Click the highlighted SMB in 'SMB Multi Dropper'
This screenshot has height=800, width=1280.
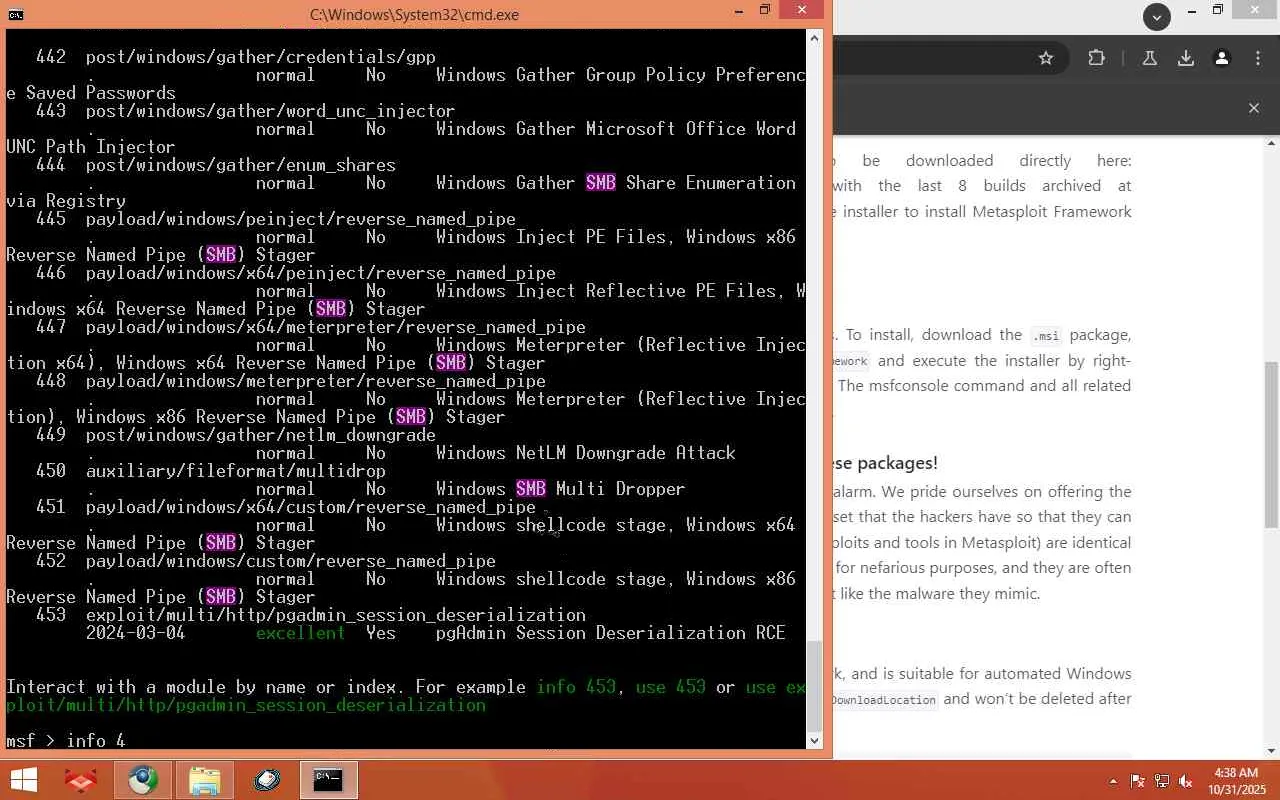pyautogui.click(x=531, y=489)
